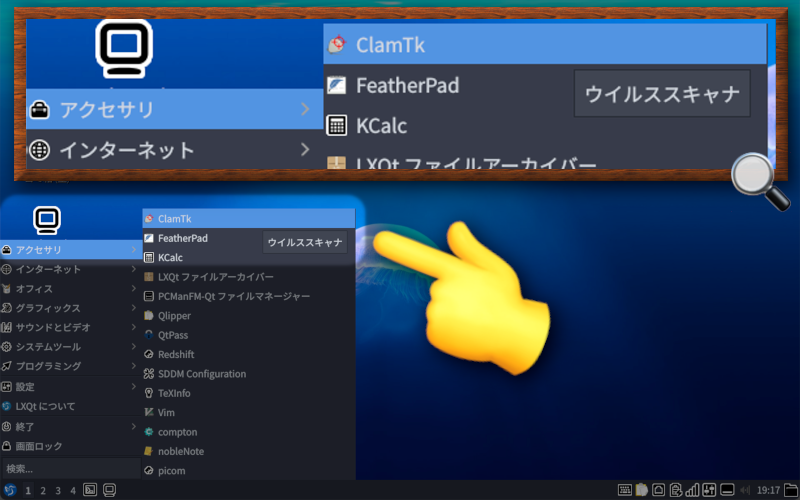
Task: Open the LXQt main menu button on the panel
Action: (11, 490)
